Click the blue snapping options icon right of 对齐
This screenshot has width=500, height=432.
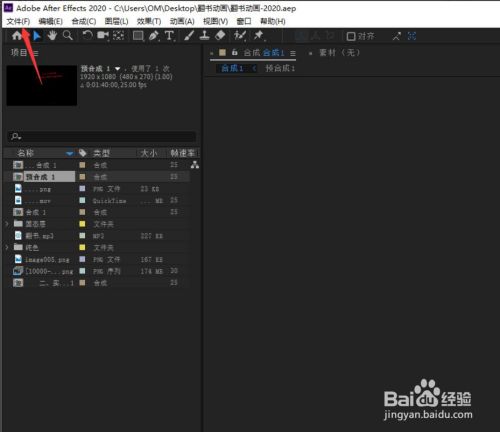coord(412,36)
